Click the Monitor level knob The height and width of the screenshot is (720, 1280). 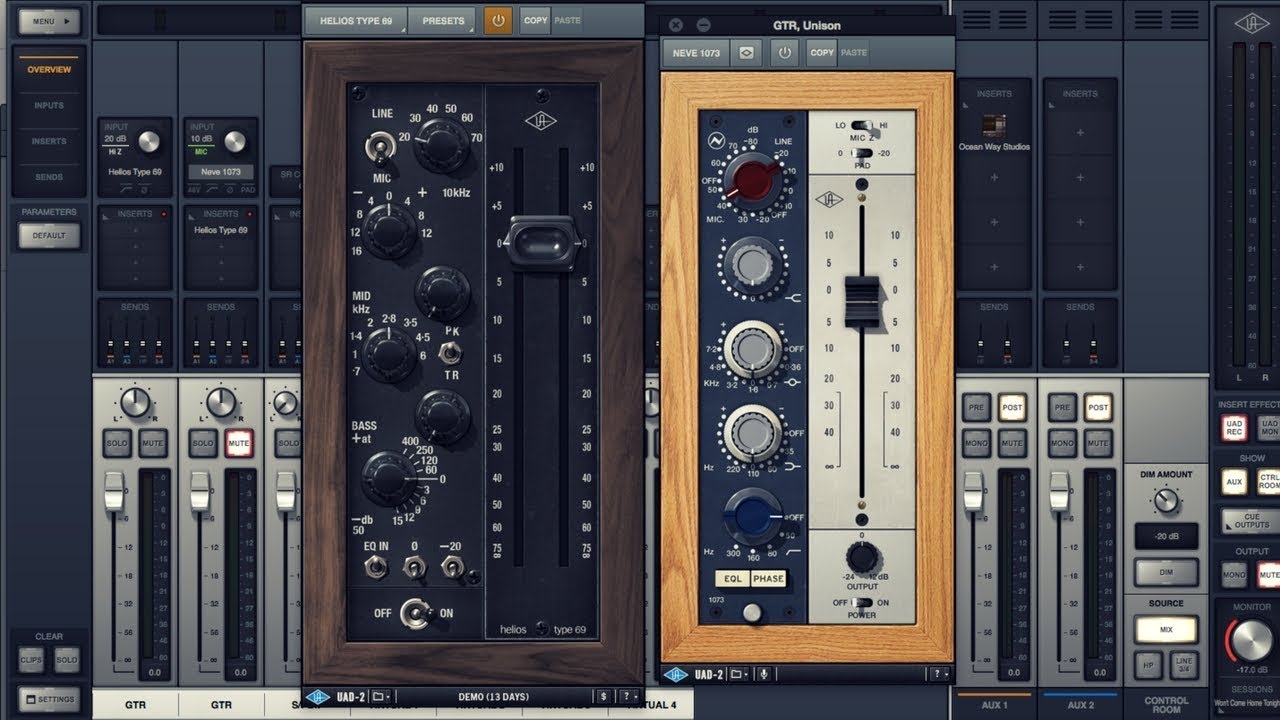click(x=1251, y=640)
